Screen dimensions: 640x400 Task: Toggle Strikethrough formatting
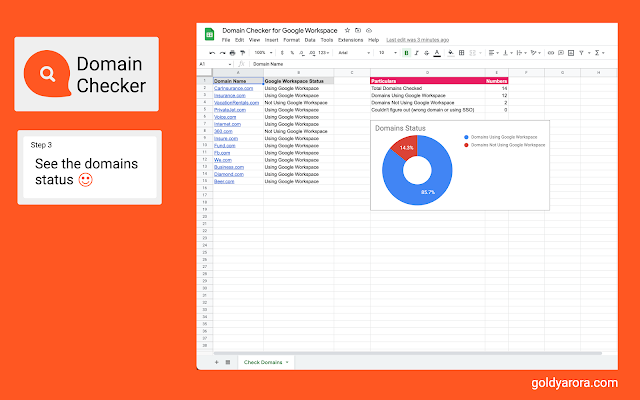pos(427,53)
